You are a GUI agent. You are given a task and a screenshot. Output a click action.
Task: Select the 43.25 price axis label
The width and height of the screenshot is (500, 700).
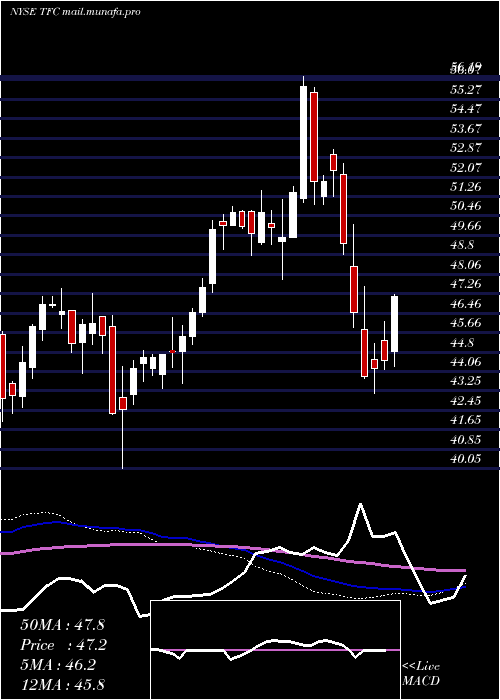pos(466,381)
